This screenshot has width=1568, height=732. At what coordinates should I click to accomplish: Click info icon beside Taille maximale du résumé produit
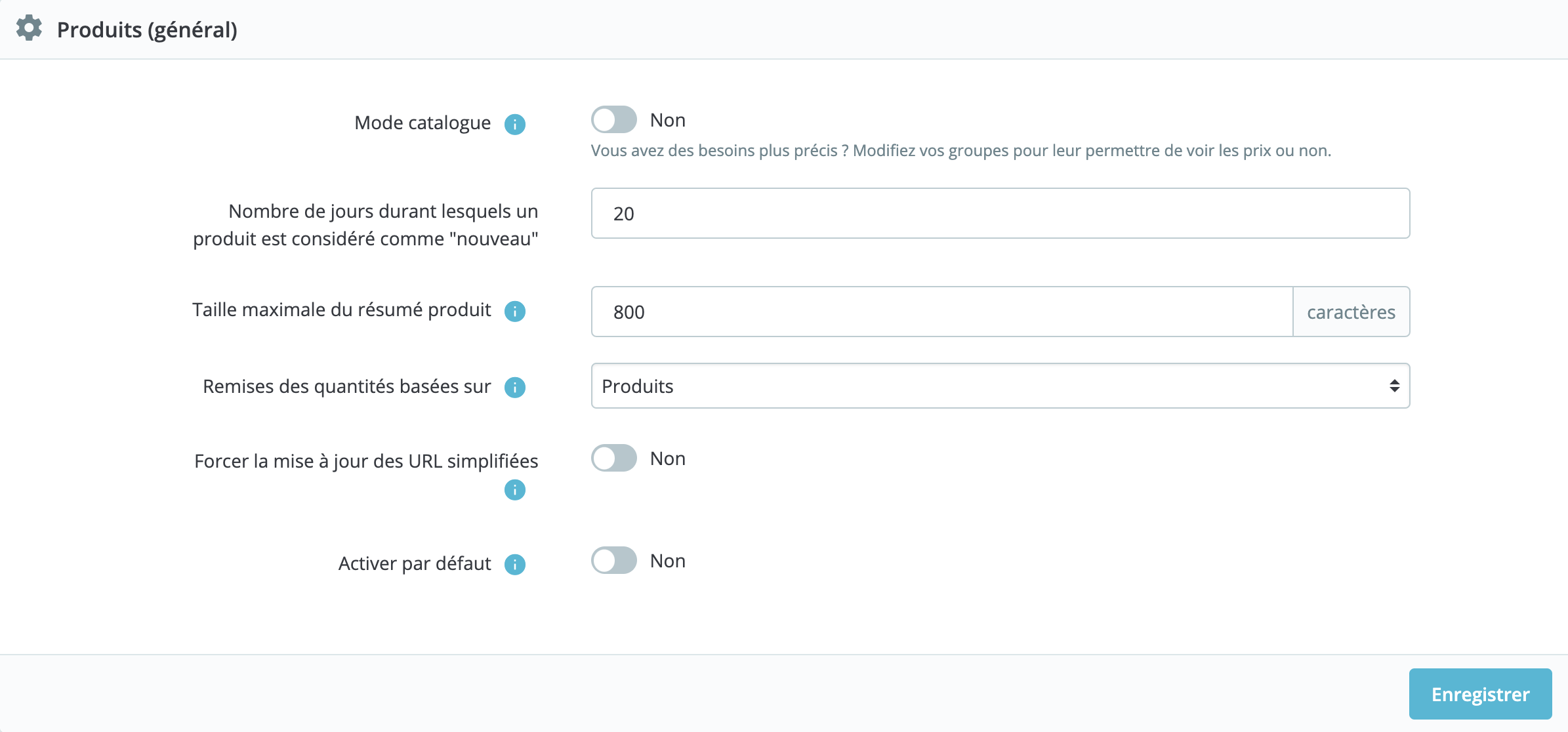(515, 311)
